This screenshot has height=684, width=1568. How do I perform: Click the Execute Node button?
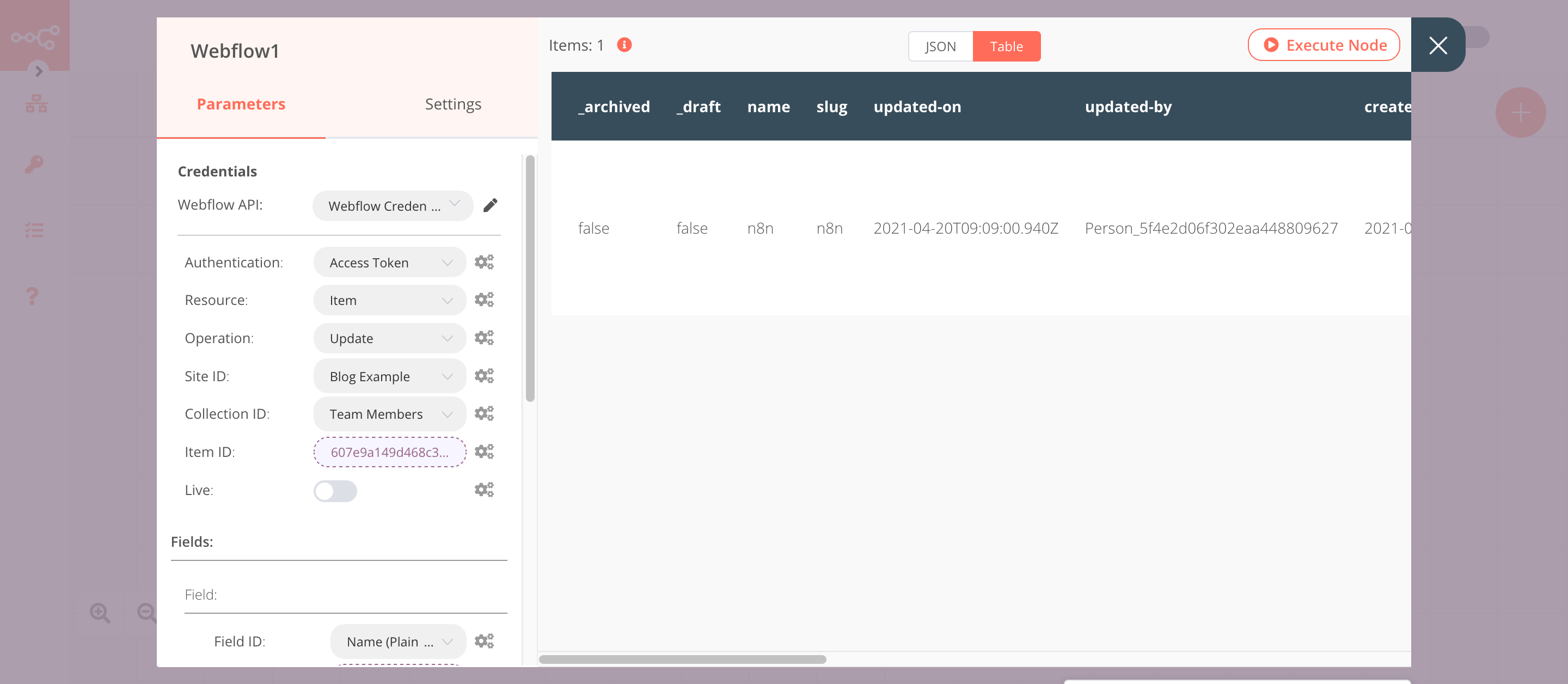1324,45
